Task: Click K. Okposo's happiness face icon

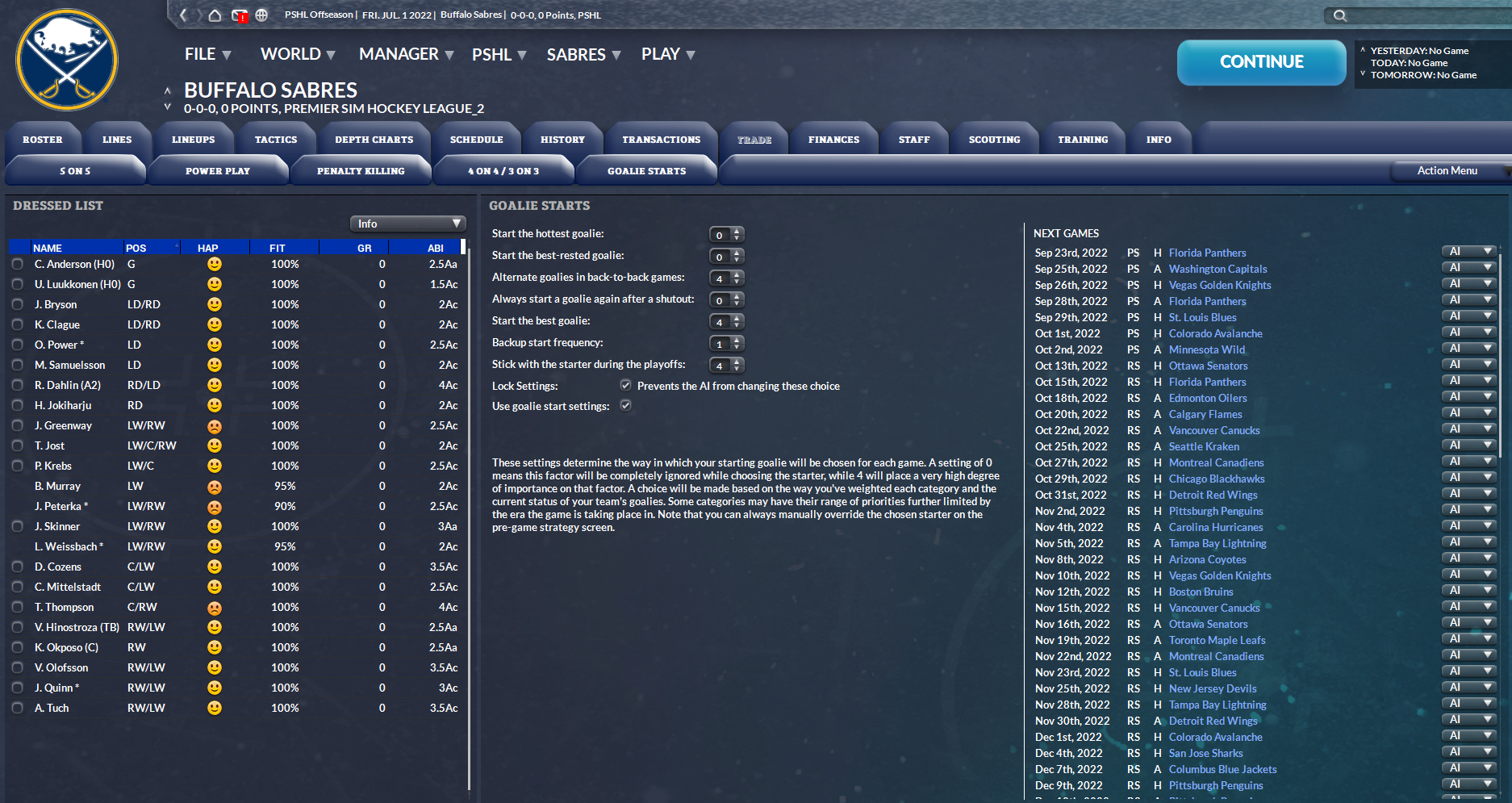Action: pos(215,647)
